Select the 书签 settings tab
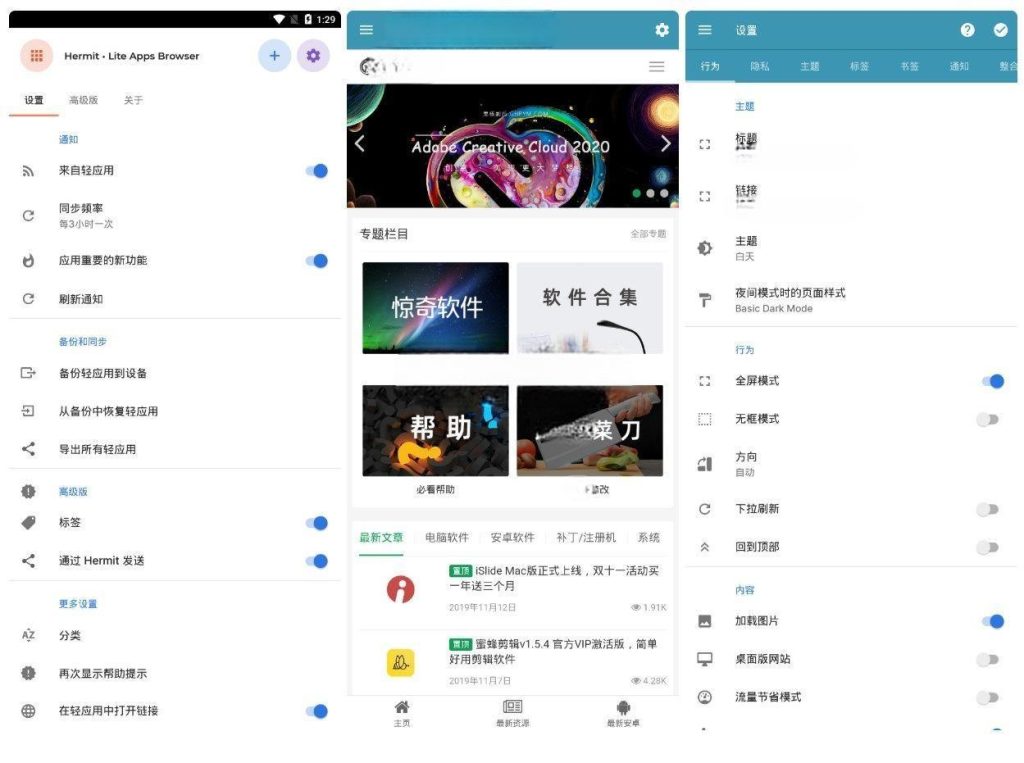The width and height of the screenshot is (1024, 763). click(909, 66)
